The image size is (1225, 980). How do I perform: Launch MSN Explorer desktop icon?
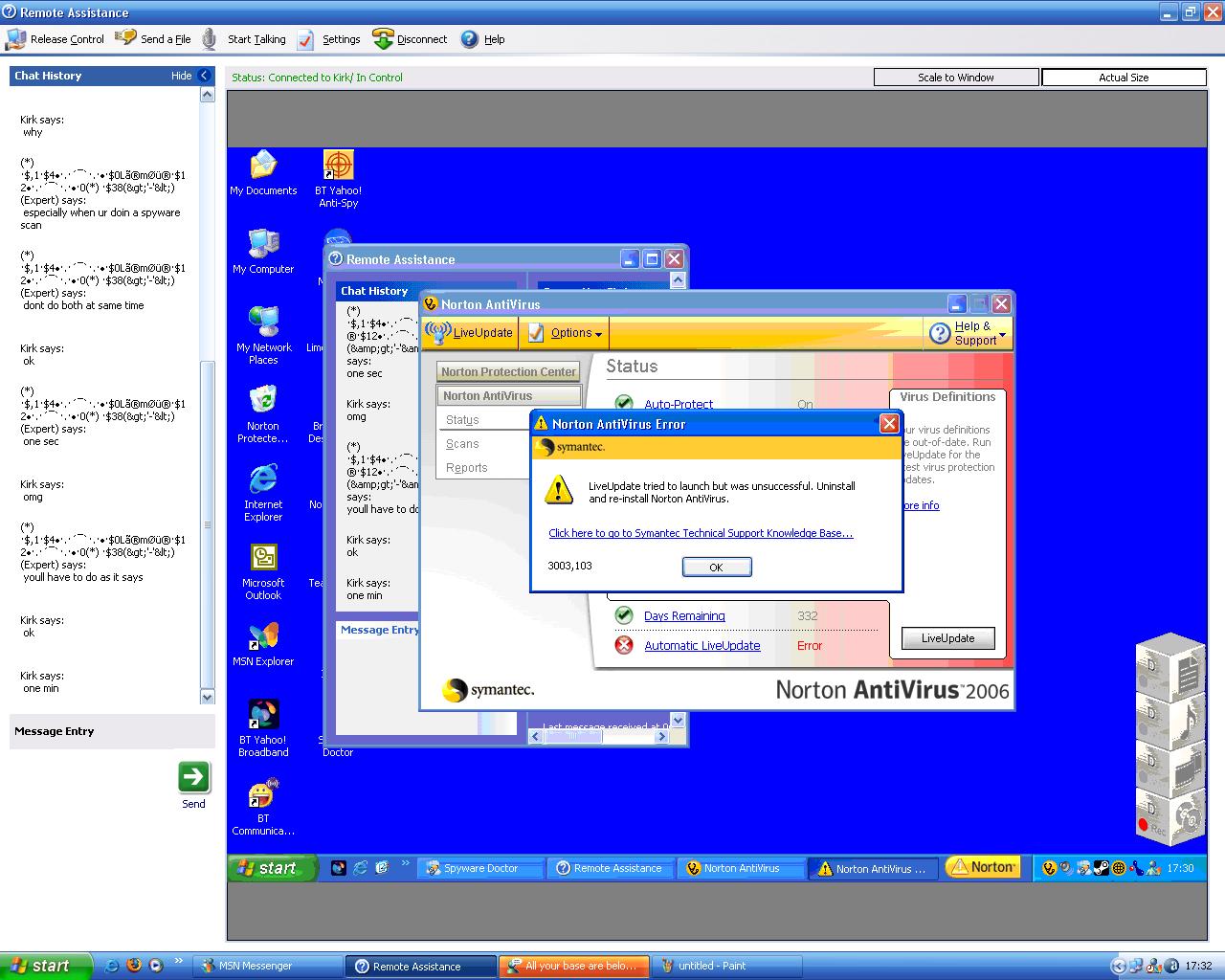click(x=263, y=644)
